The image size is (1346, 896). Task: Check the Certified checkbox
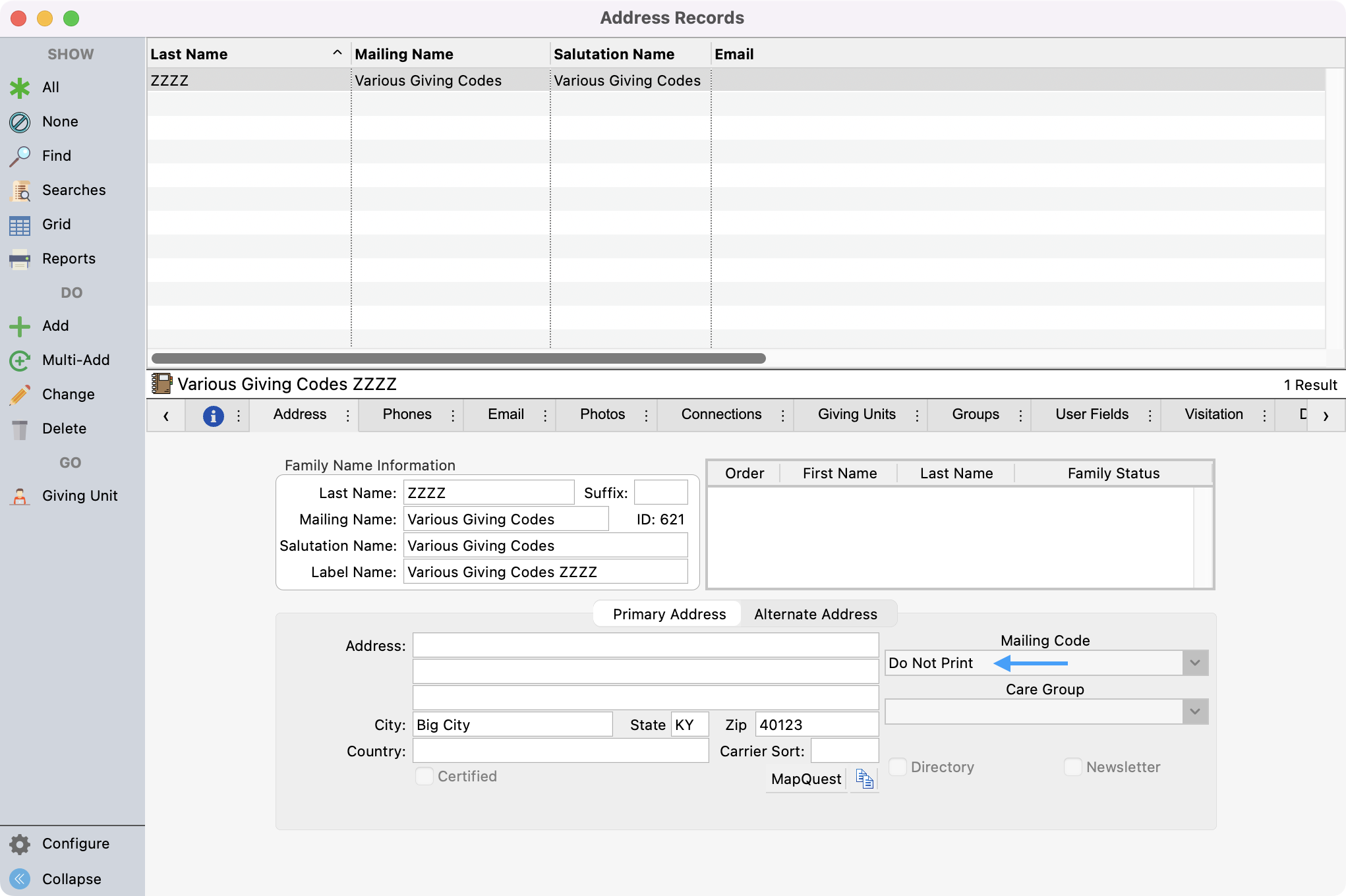(x=424, y=776)
